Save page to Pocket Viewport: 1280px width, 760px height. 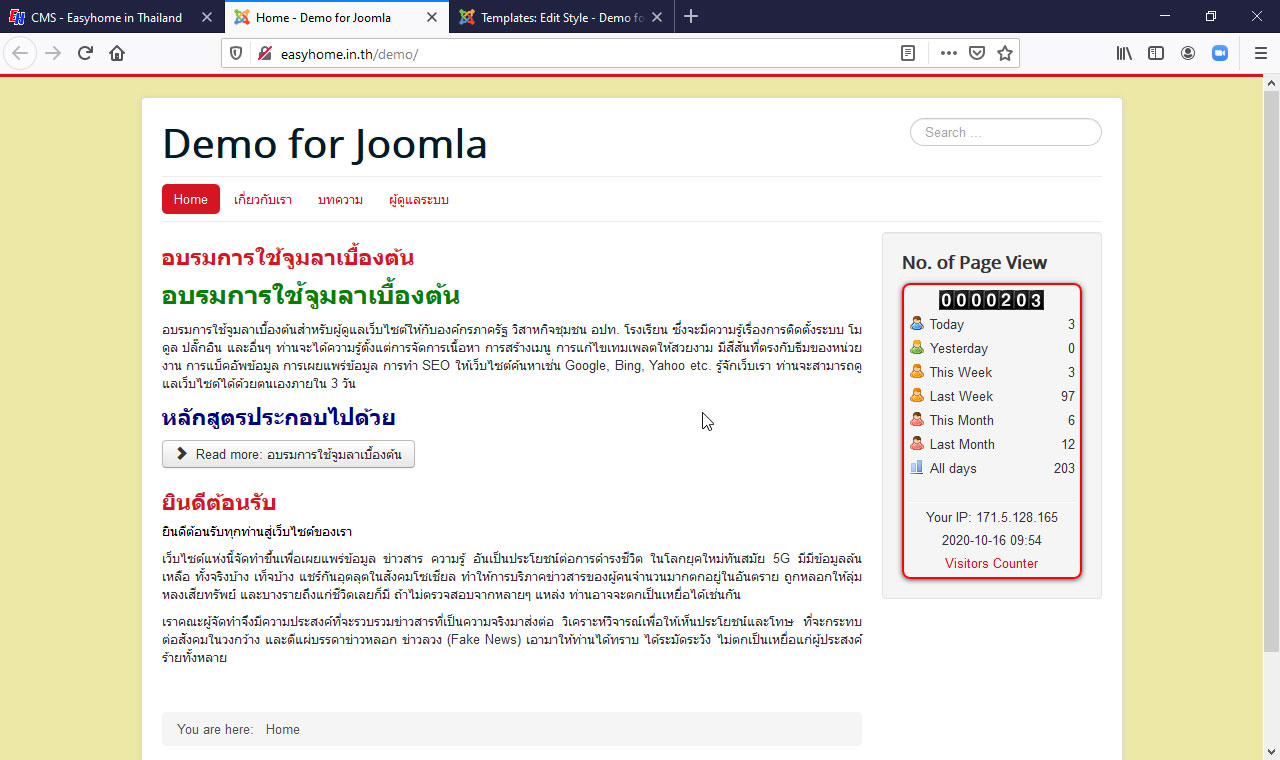977,54
